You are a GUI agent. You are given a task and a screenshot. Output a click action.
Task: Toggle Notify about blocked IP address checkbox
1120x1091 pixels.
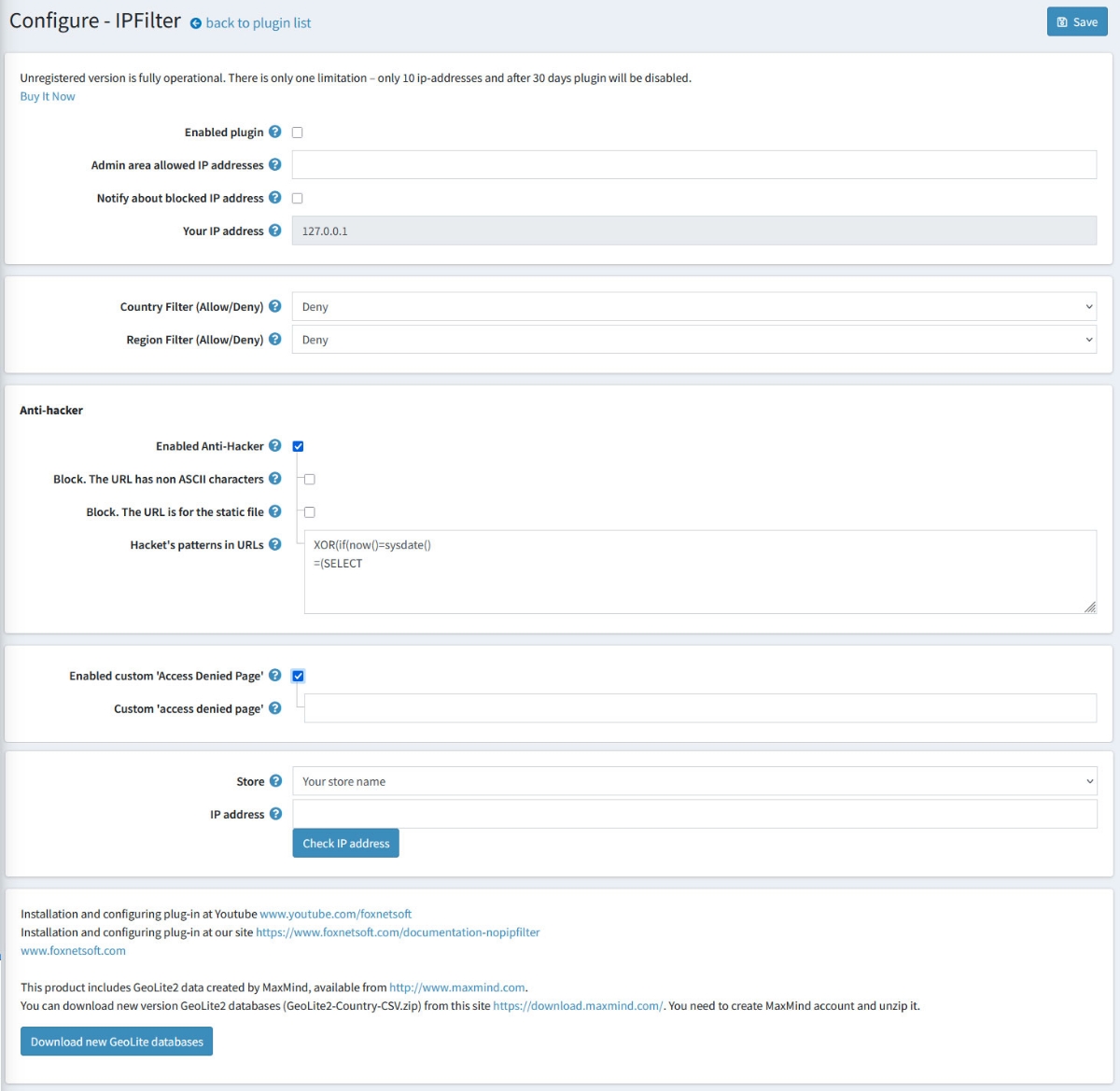point(298,198)
